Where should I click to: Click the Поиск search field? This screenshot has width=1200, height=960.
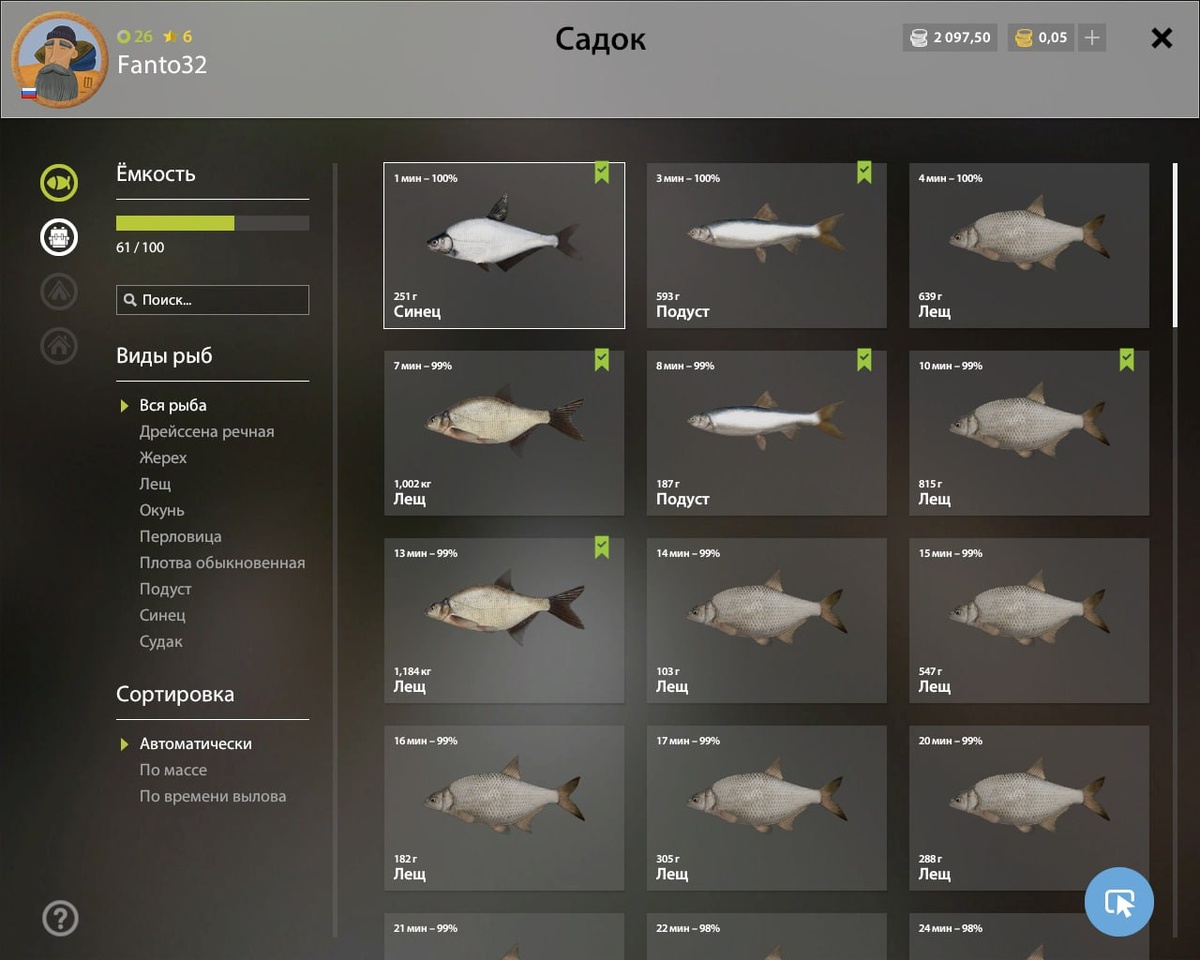(212, 300)
